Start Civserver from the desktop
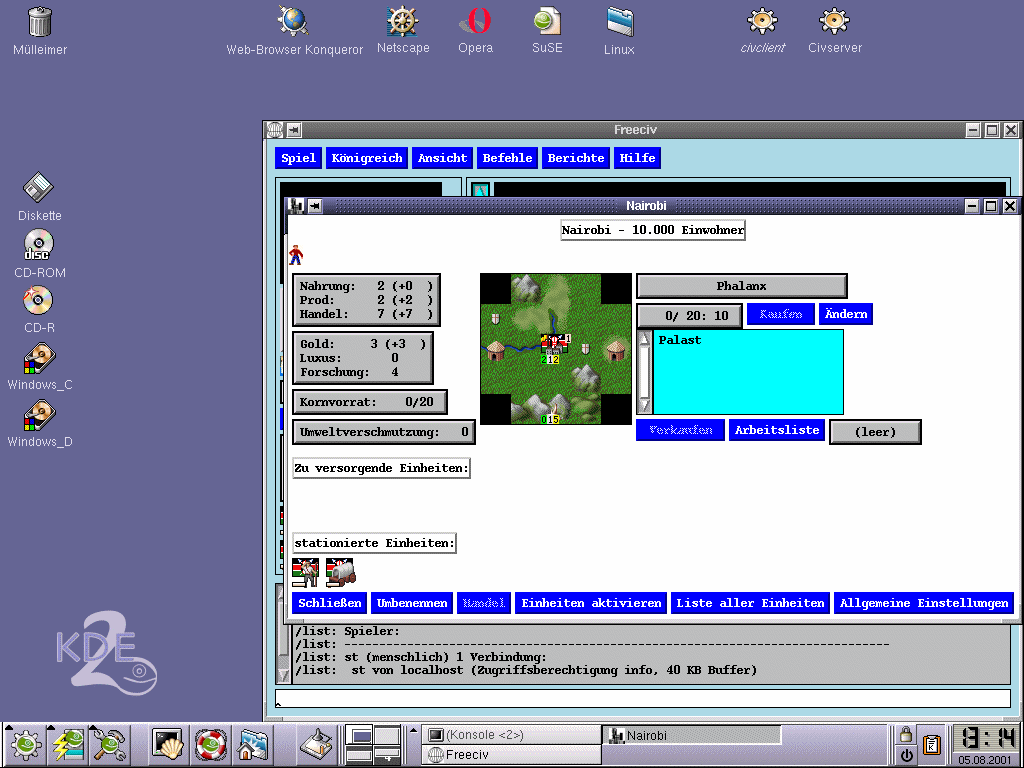Viewport: 1024px width, 768px height. pos(834,21)
